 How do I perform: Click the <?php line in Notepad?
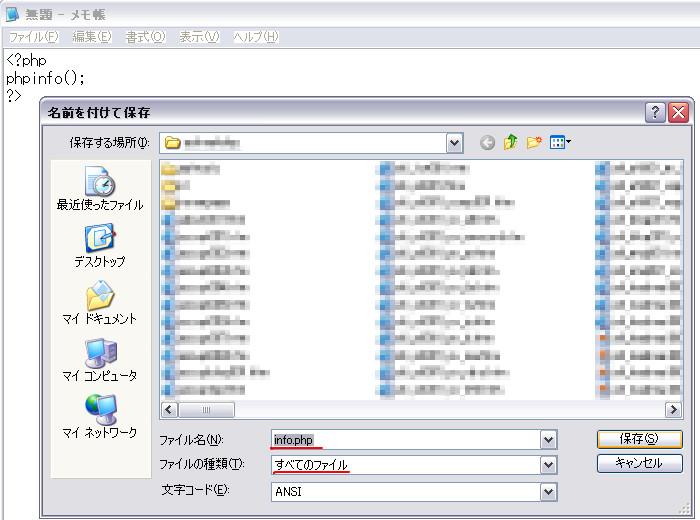pos(26,60)
